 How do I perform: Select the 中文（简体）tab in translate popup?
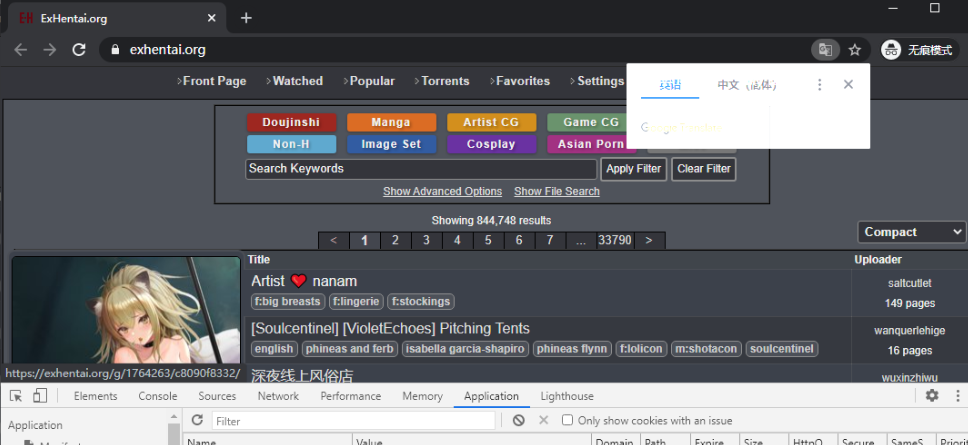(746, 85)
